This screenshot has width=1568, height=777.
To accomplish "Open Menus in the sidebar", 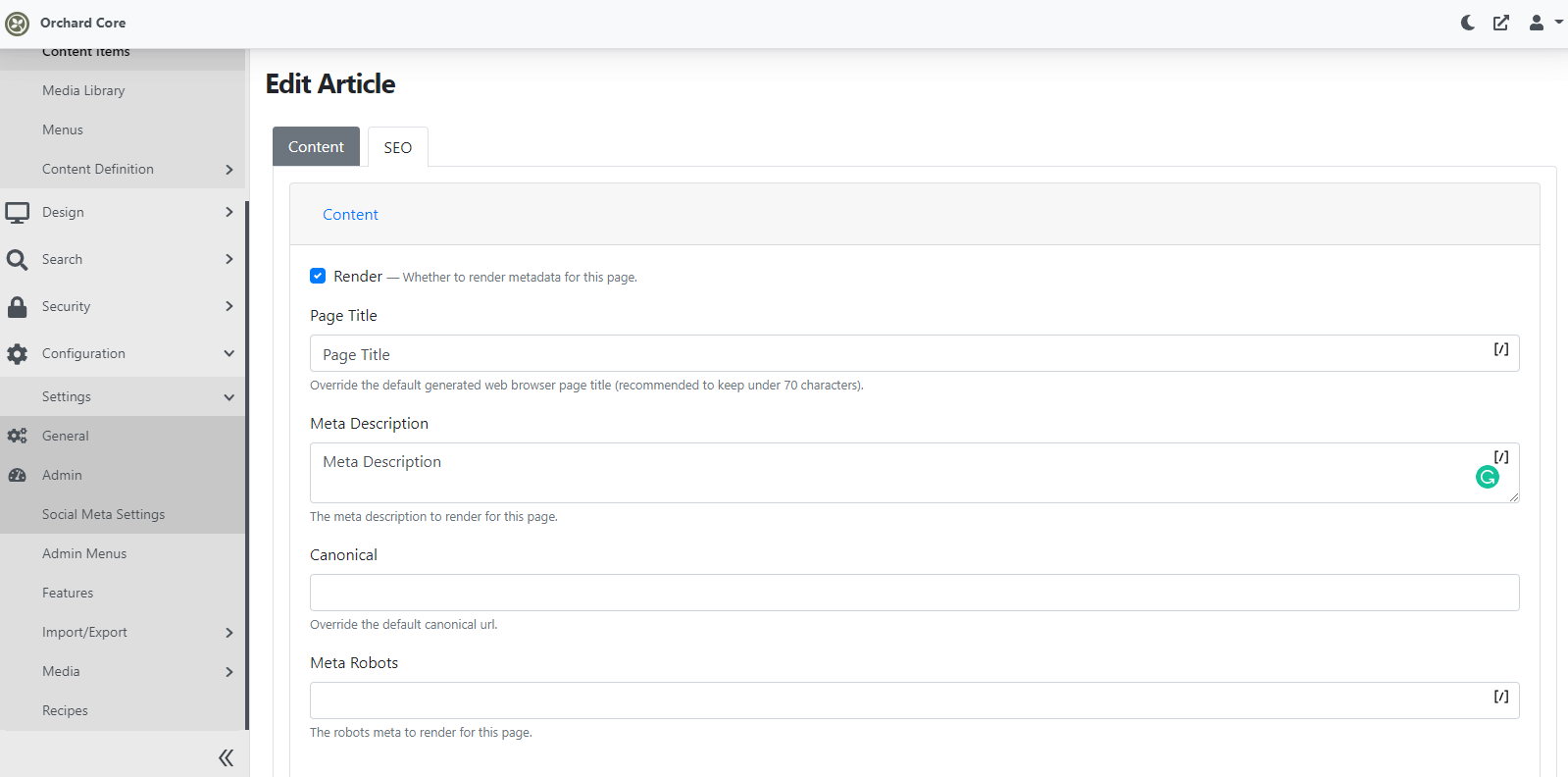I will pyautogui.click(x=63, y=129).
